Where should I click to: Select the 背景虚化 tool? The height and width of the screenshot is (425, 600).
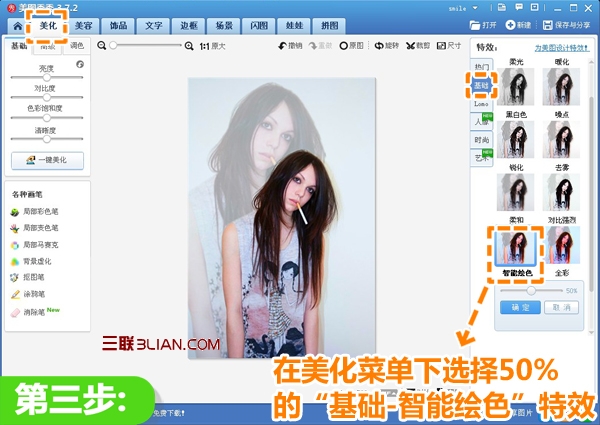(x=31, y=262)
